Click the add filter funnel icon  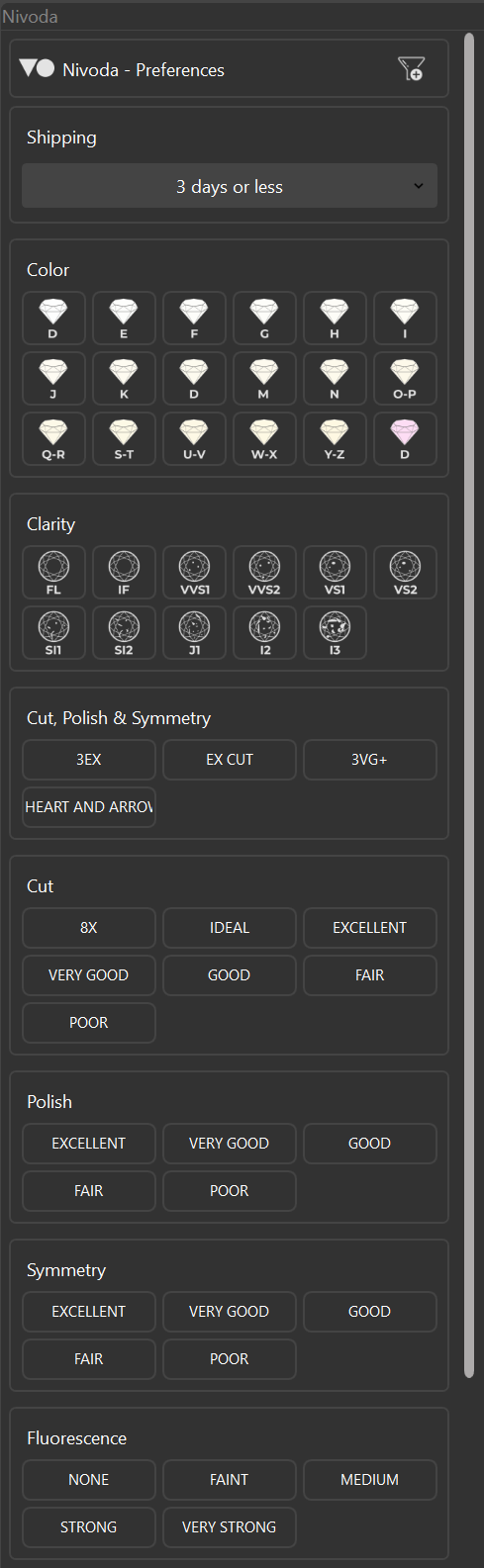[411, 68]
